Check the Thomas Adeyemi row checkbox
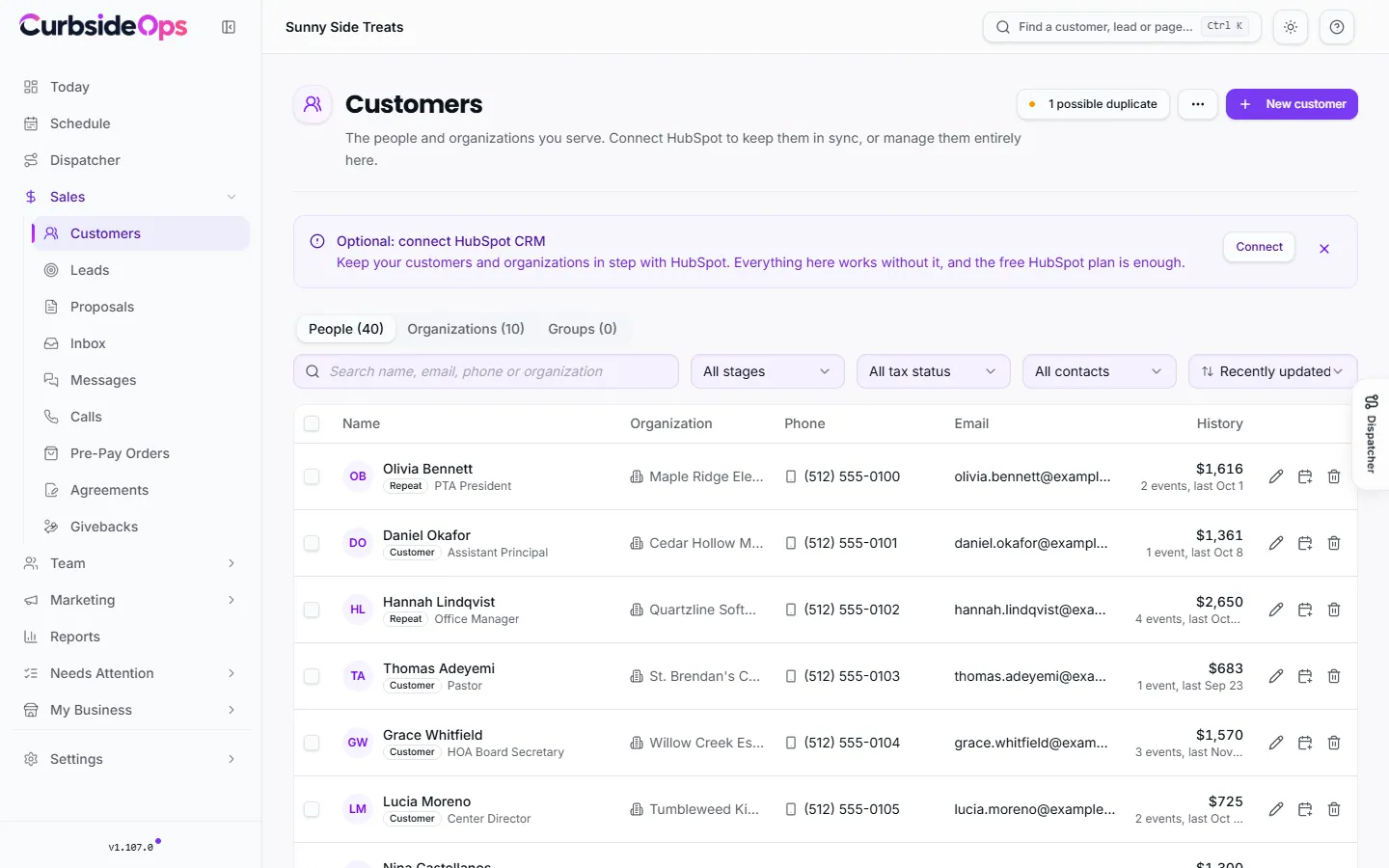This screenshot has width=1389, height=868. pyautogui.click(x=312, y=676)
